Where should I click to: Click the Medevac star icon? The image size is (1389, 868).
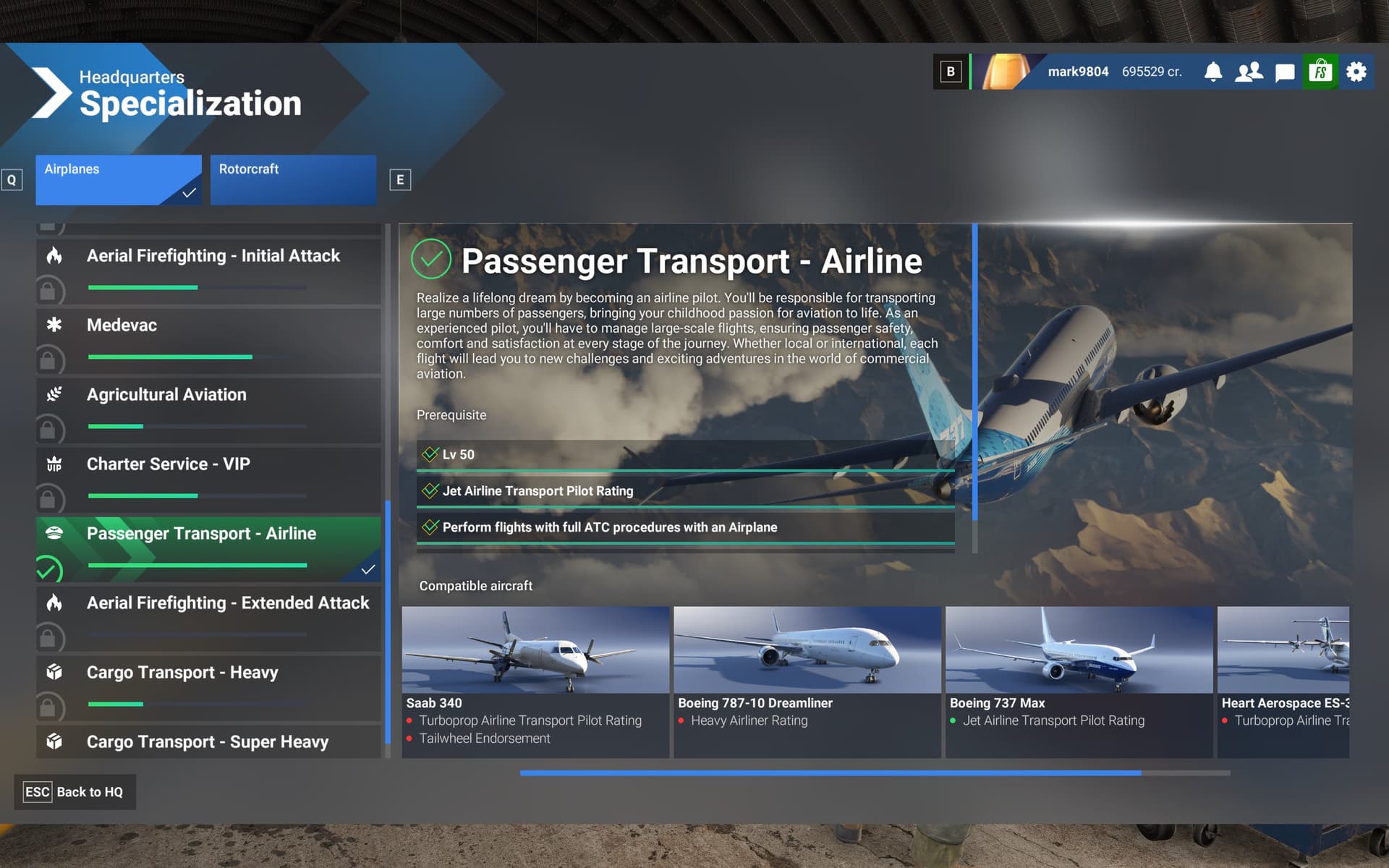pos(54,325)
